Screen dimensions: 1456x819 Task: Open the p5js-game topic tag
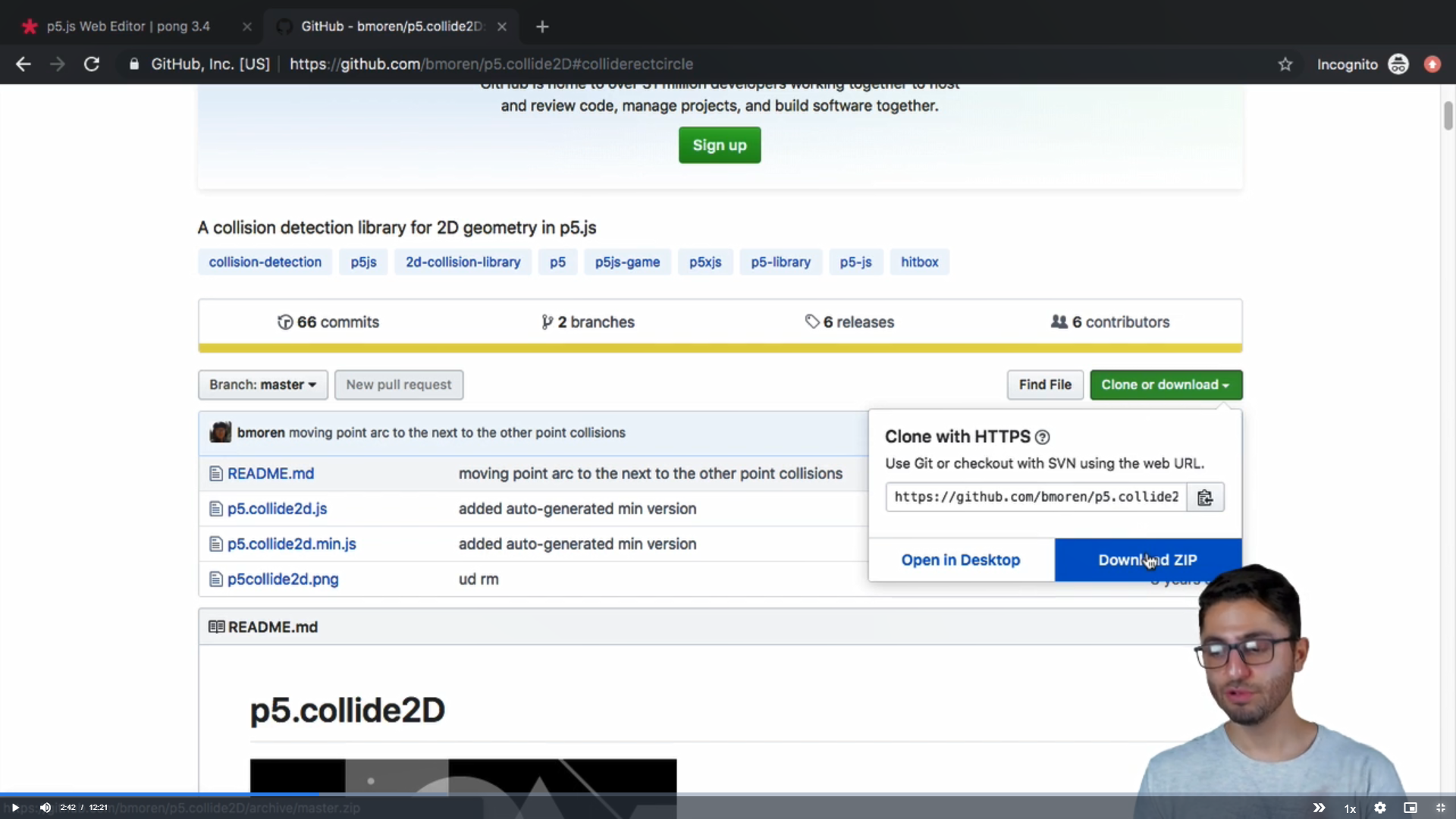(x=627, y=262)
